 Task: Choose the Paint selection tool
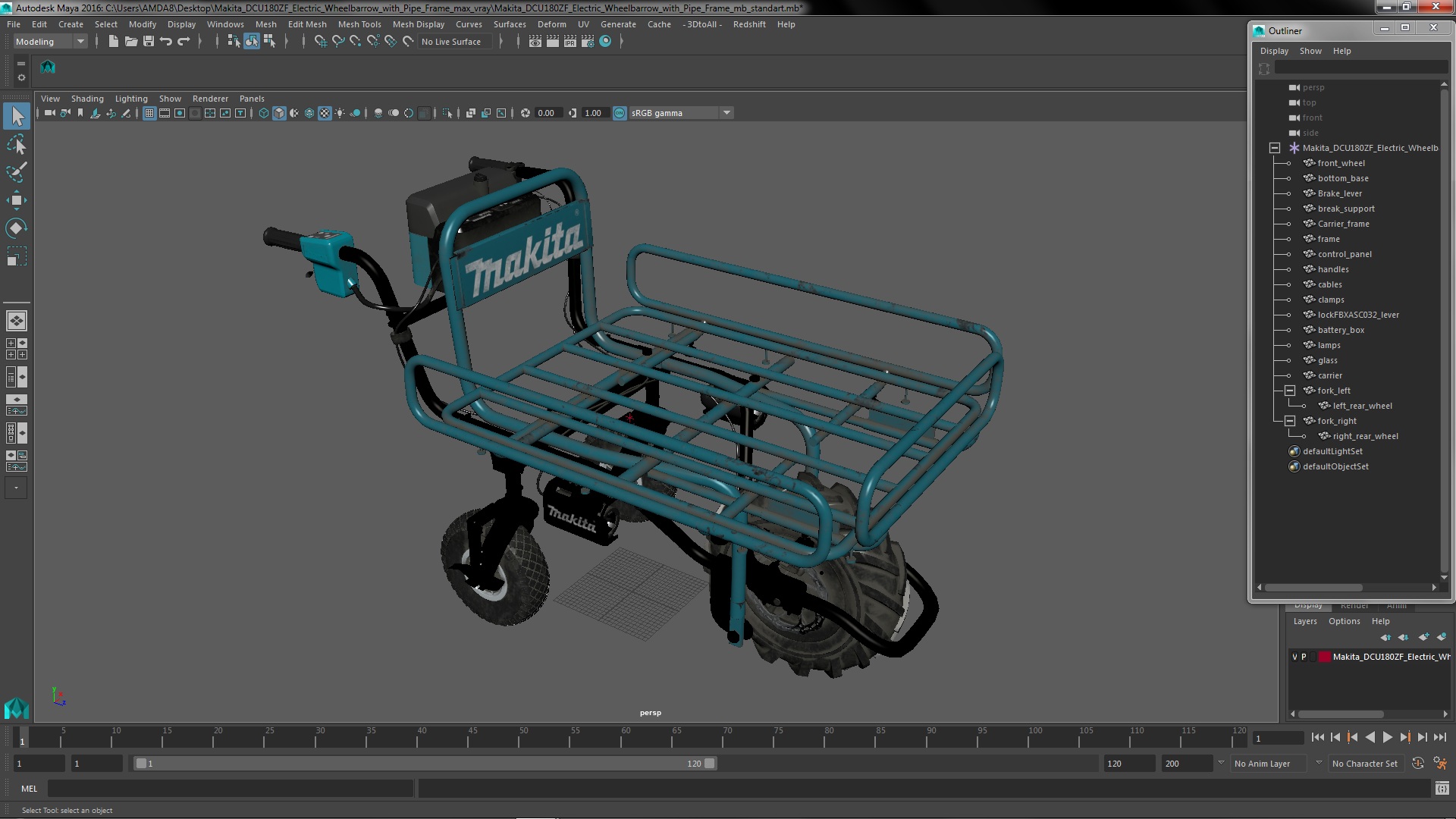pos(17,172)
